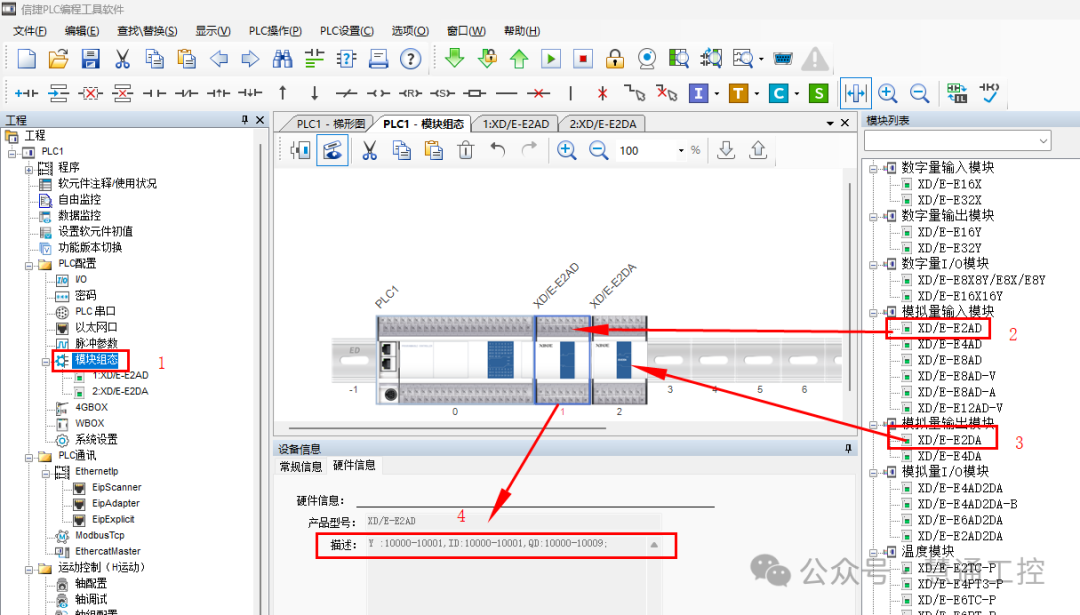This screenshot has width=1080, height=615.
Task: Collapse the PLC通讯 tree node
Action: click(x=29, y=457)
